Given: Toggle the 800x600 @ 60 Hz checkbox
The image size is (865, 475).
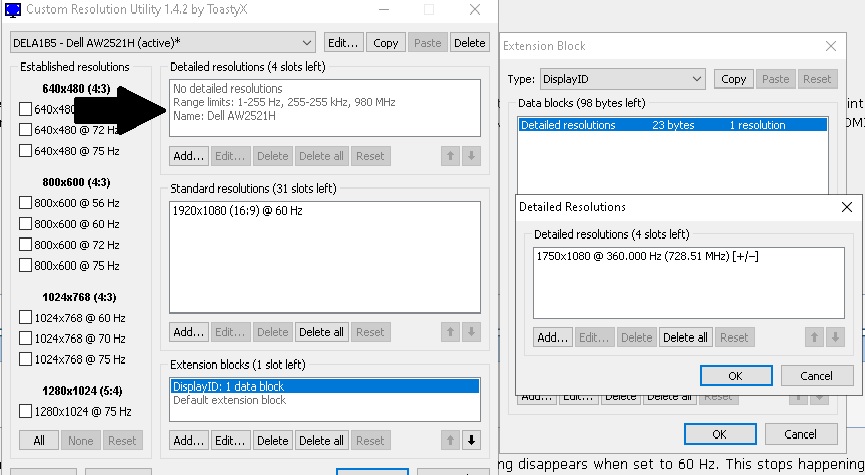Looking at the screenshot, I should click(x=26, y=224).
